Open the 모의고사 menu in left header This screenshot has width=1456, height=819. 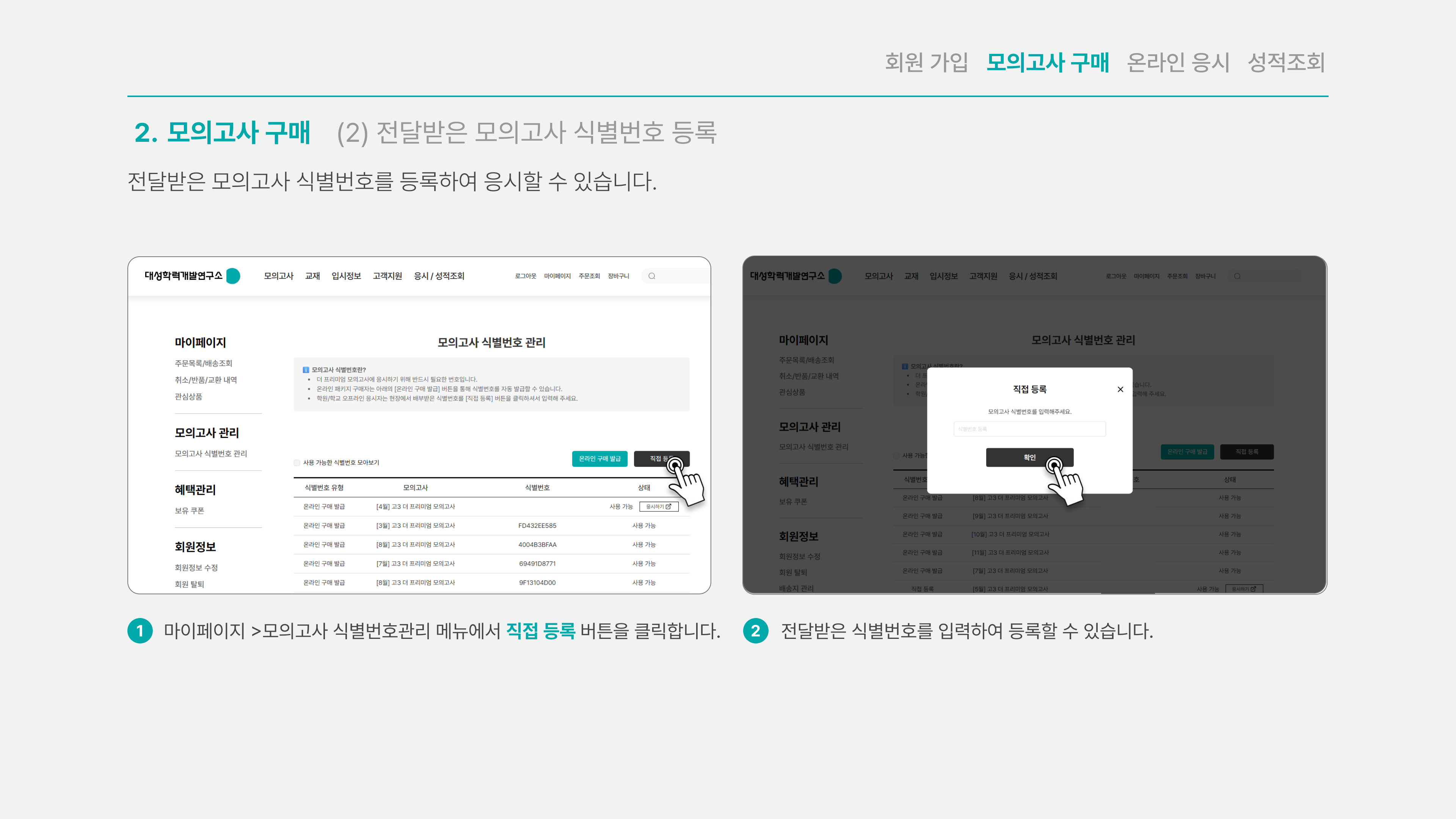[x=279, y=276]
